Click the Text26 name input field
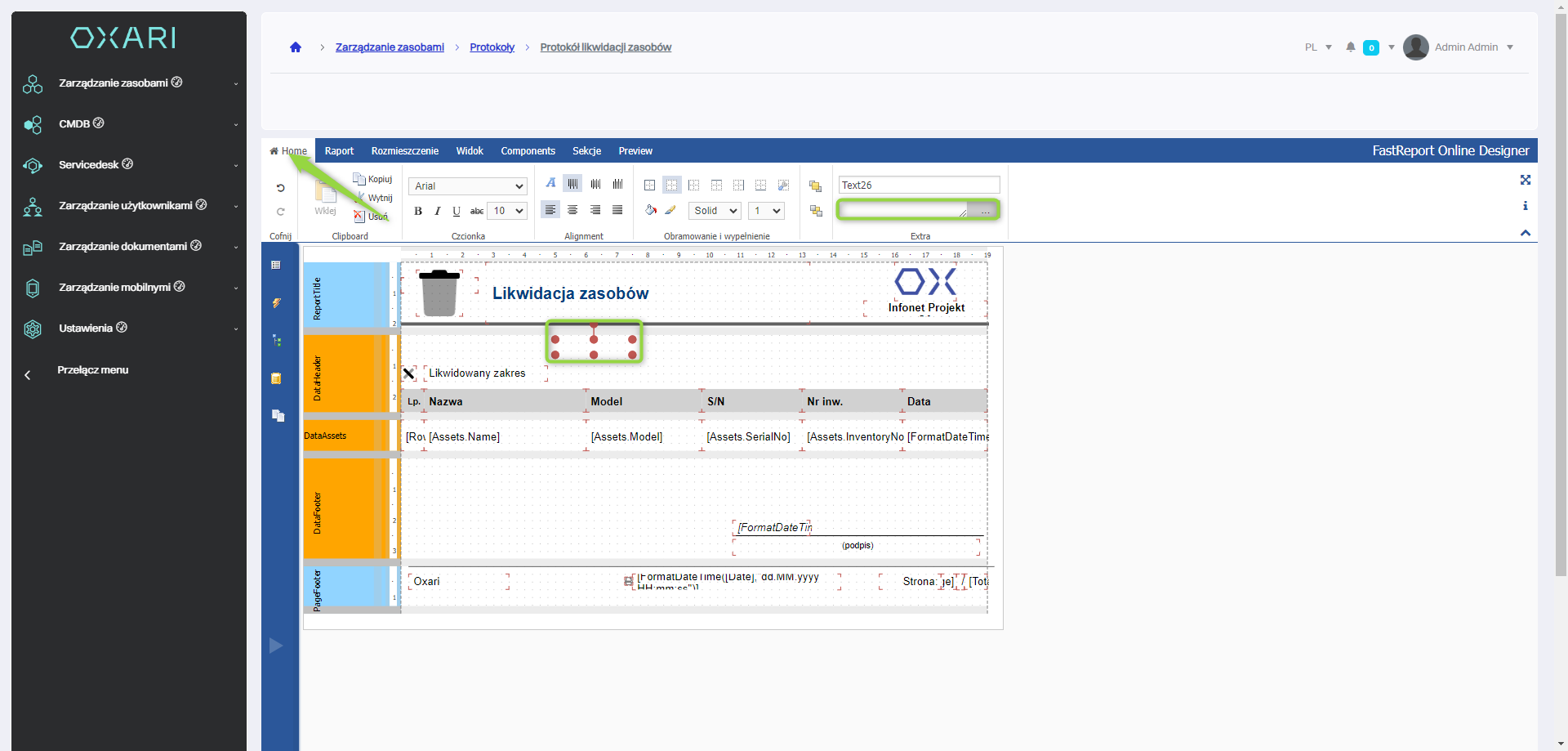This screenshot has height=751, width=1568. pyautogui.click(x=919, y=186)
